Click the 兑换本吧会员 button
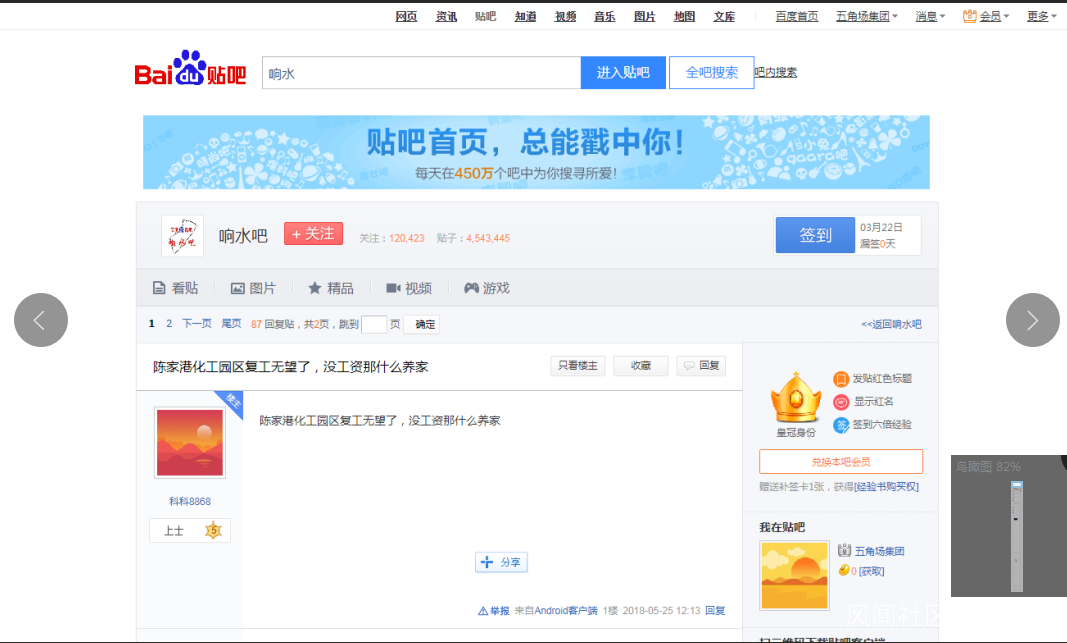The image size is (1067, 643). (x=841, y=461)
